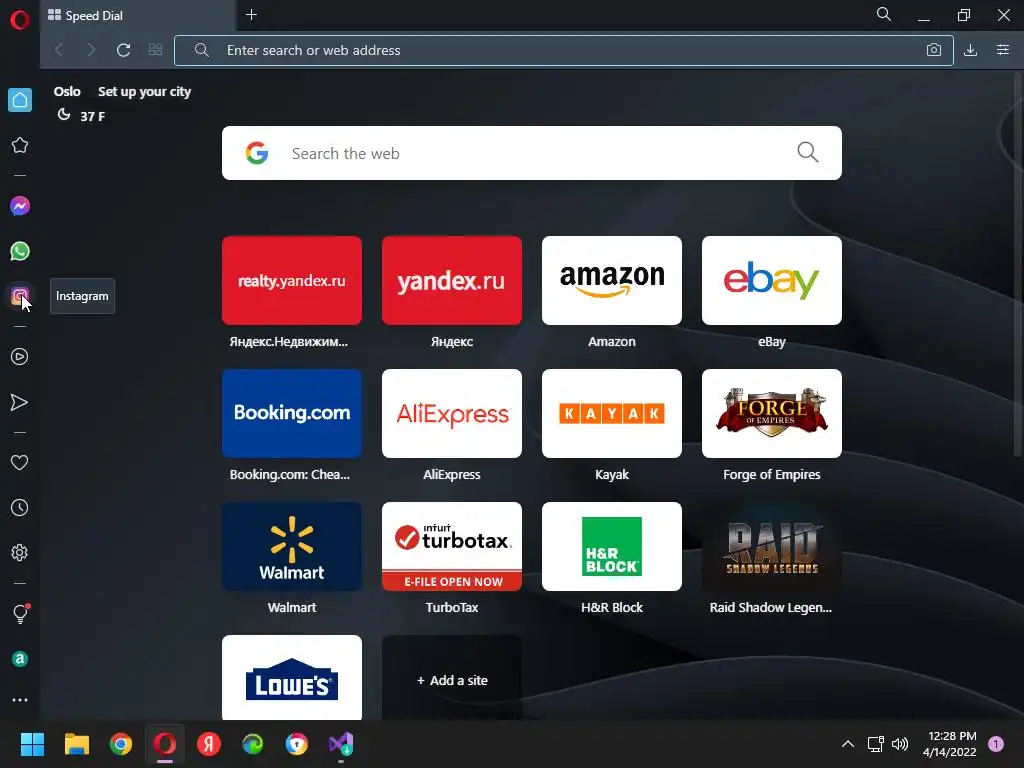Open the AliExpress speed dial tile
This screenshot has width=1024, height=768.
pos(452,413)
